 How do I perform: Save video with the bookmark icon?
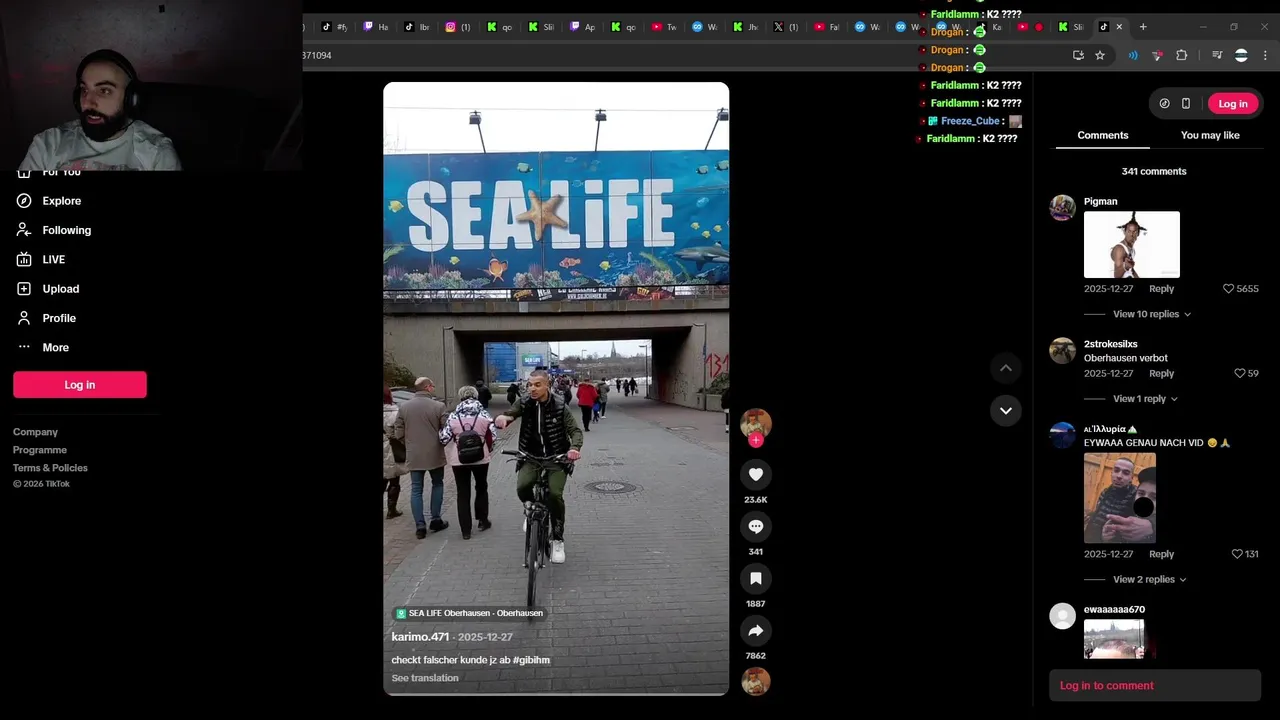click(756, 578)
